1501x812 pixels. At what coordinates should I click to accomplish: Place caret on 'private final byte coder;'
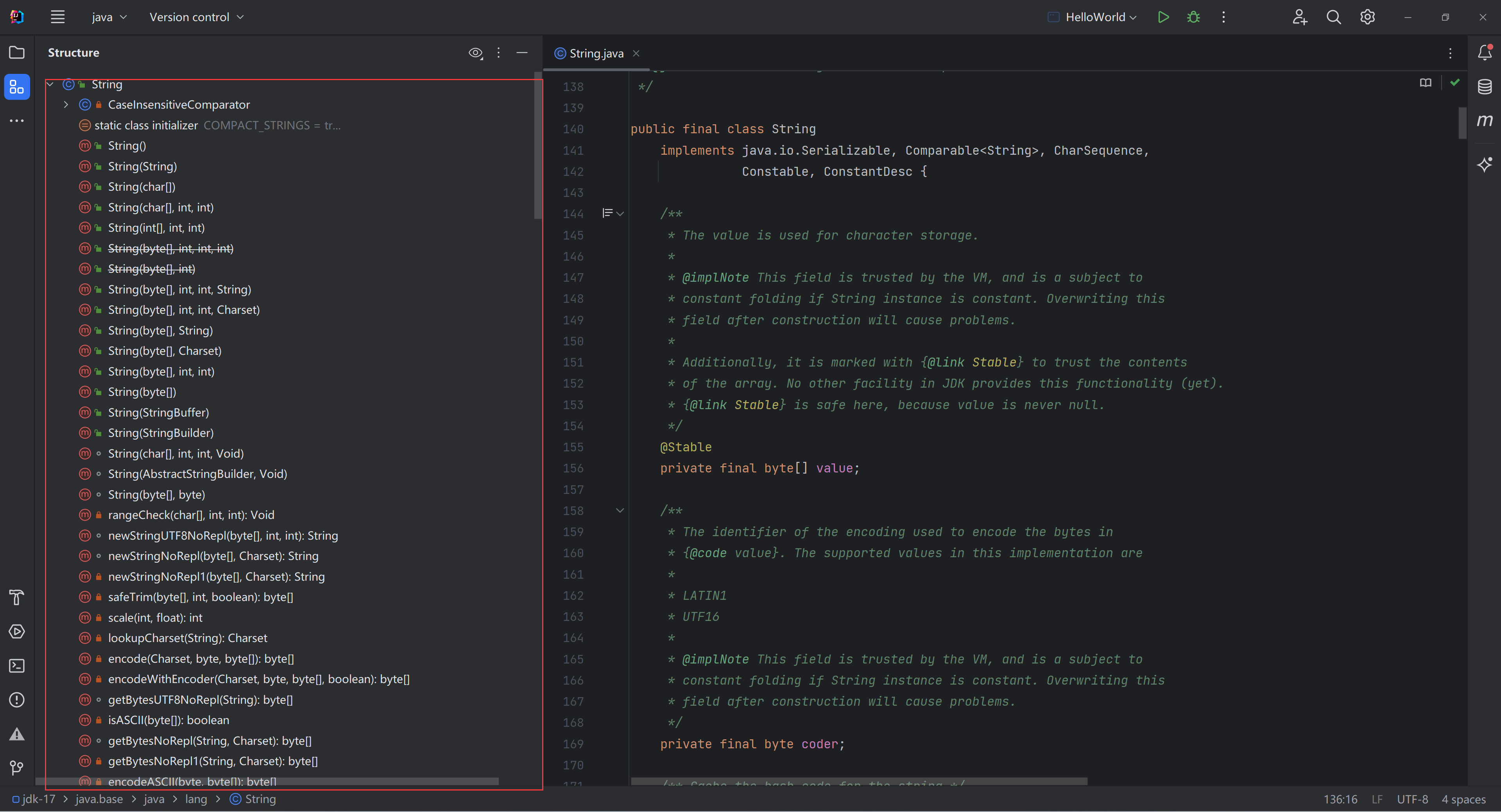[752, 744]
